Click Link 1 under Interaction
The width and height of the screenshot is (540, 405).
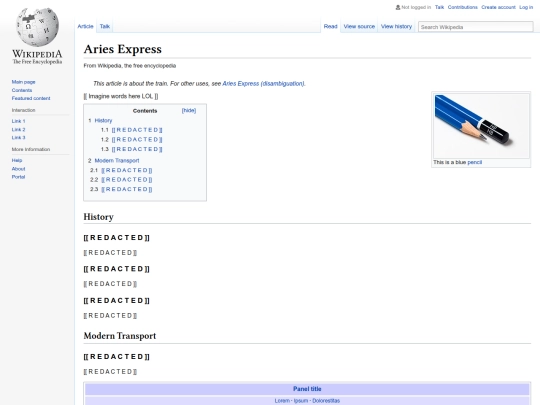[18, 121]
